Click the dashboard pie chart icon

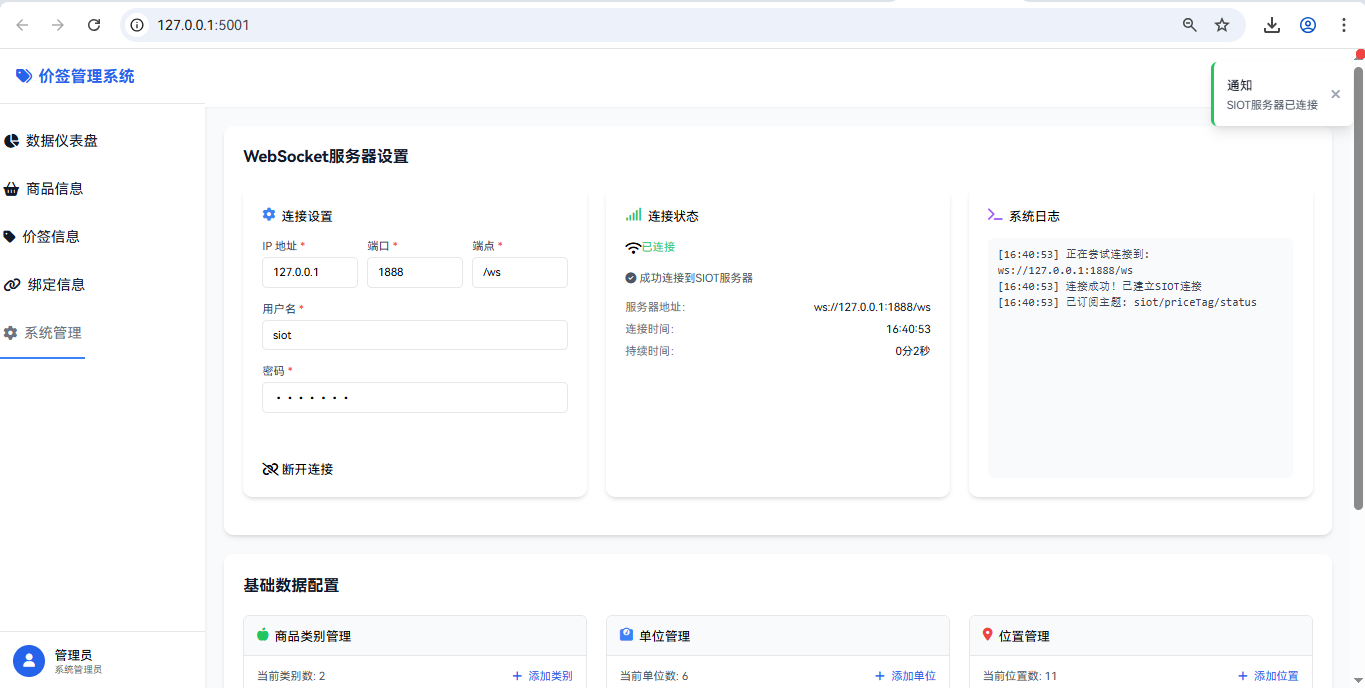(x=11, y=141)
